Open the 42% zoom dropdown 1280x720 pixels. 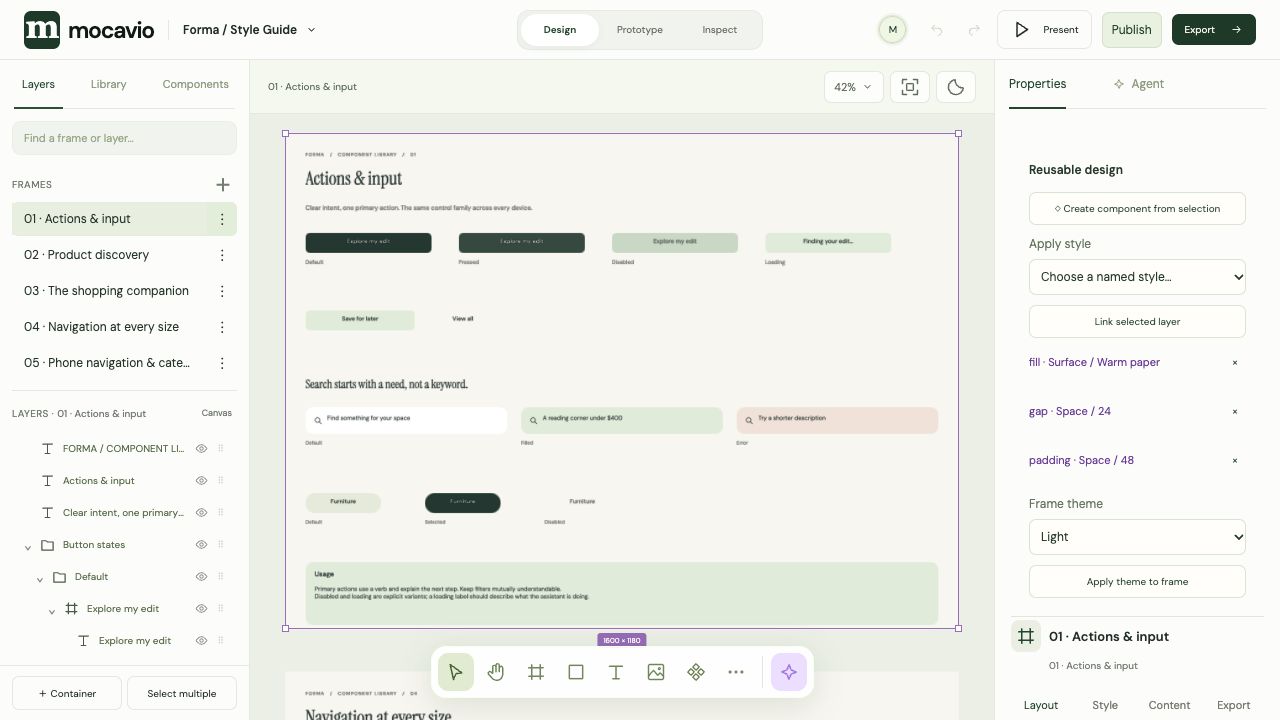click(853, 87)
